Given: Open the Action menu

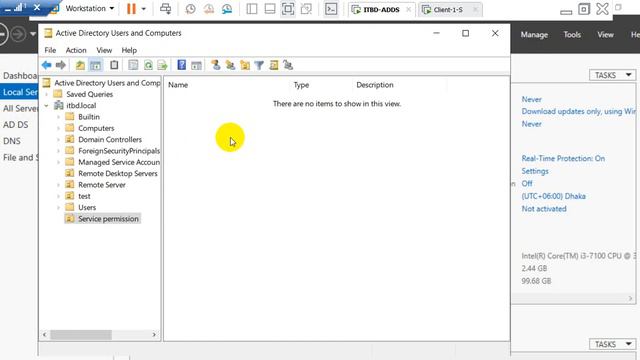Looking at the screenshot, I should pyautogui.click(x=76, y=50).
